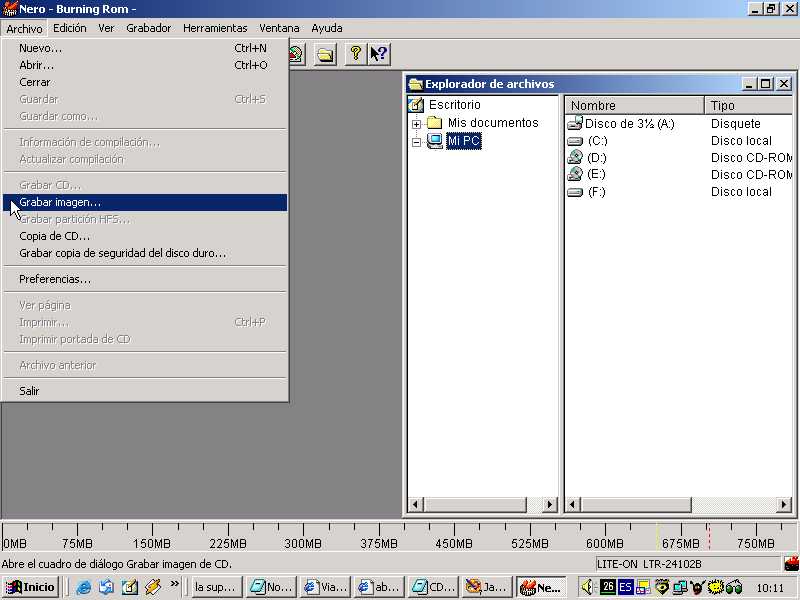The height and width of the screenshot is (600, 800).
Task: Sort by the Nombre column header
Action: click(x=634, y=105)
